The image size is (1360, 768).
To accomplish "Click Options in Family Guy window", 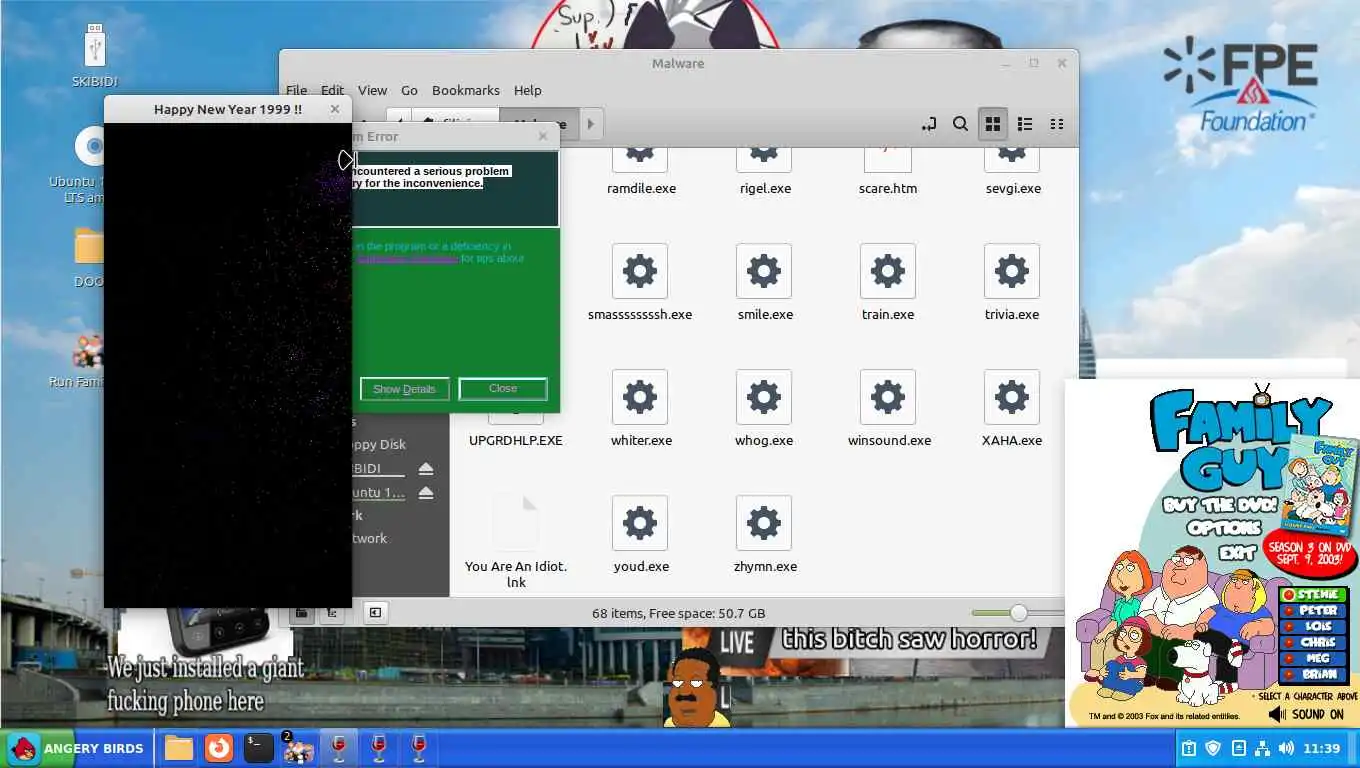I will [x=1224, y=529].
